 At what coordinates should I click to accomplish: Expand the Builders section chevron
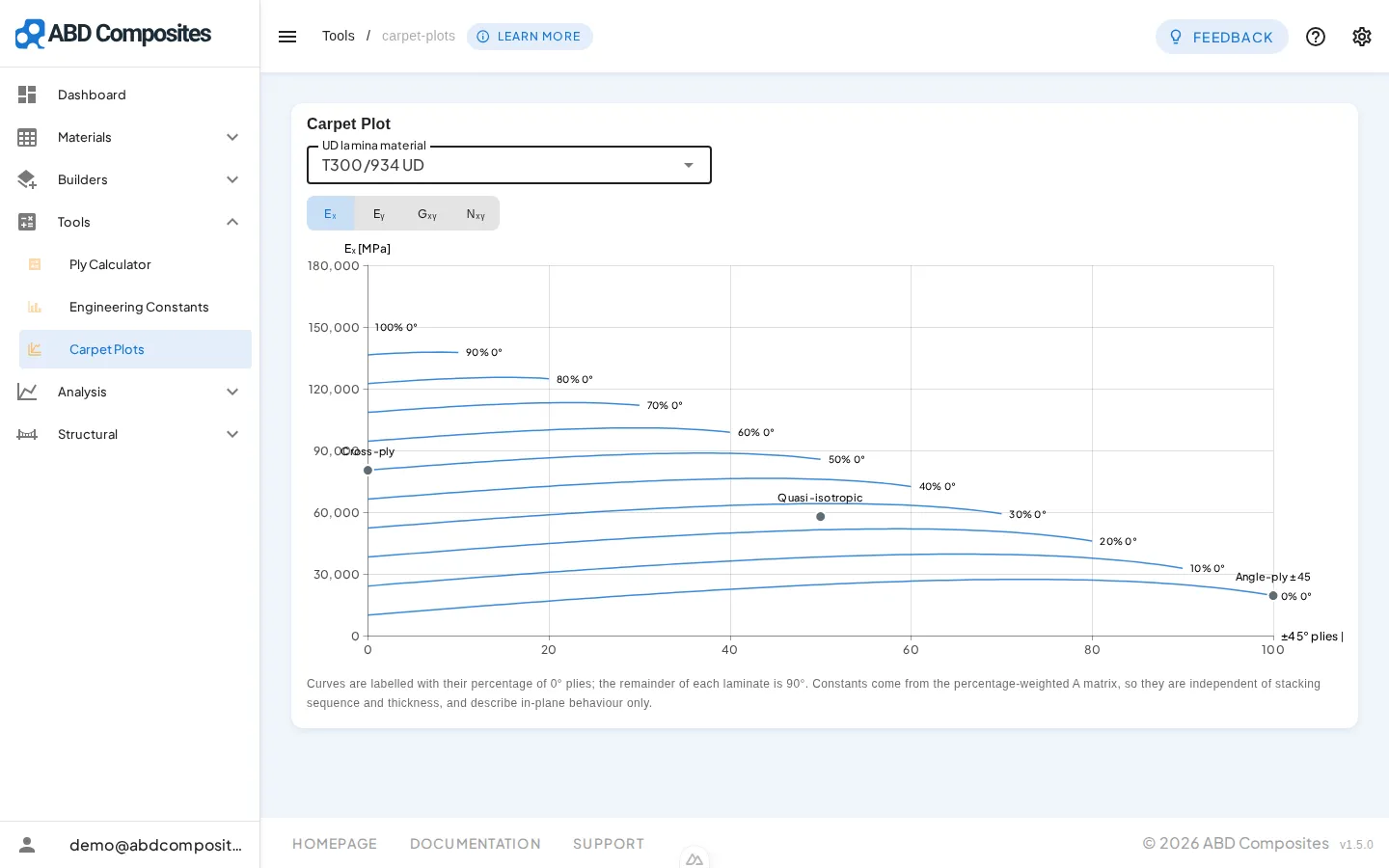coord(232,179)
